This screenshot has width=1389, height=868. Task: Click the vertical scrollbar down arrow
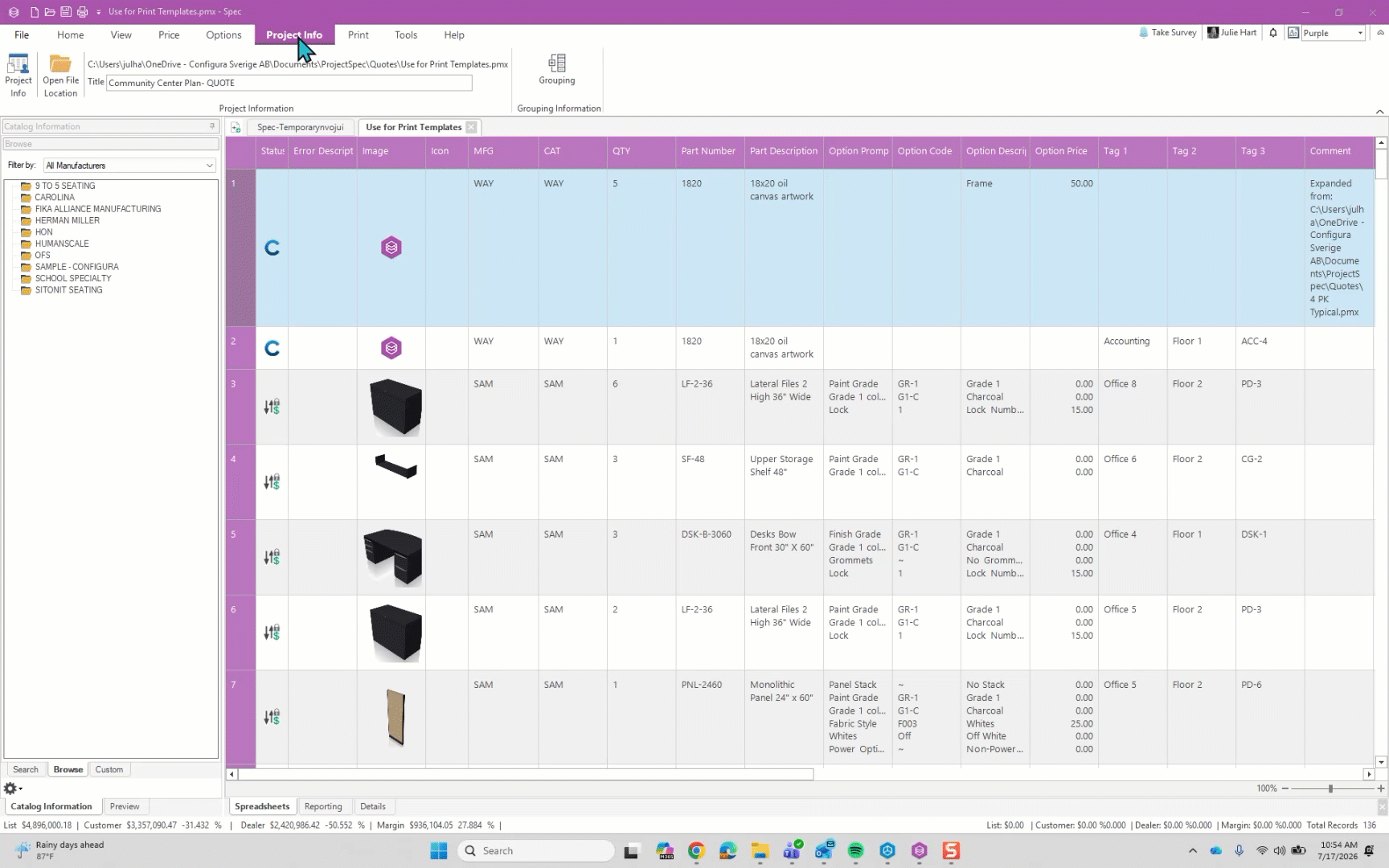pos(1381,762)
